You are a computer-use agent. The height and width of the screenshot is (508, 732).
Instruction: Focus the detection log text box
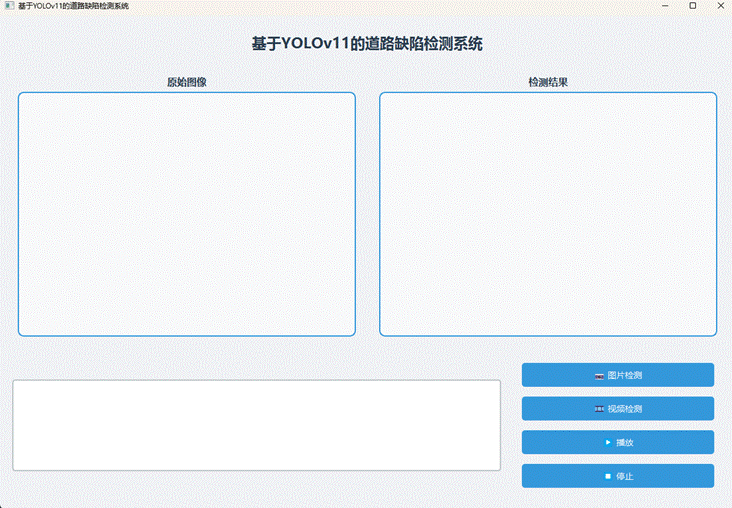257,425
